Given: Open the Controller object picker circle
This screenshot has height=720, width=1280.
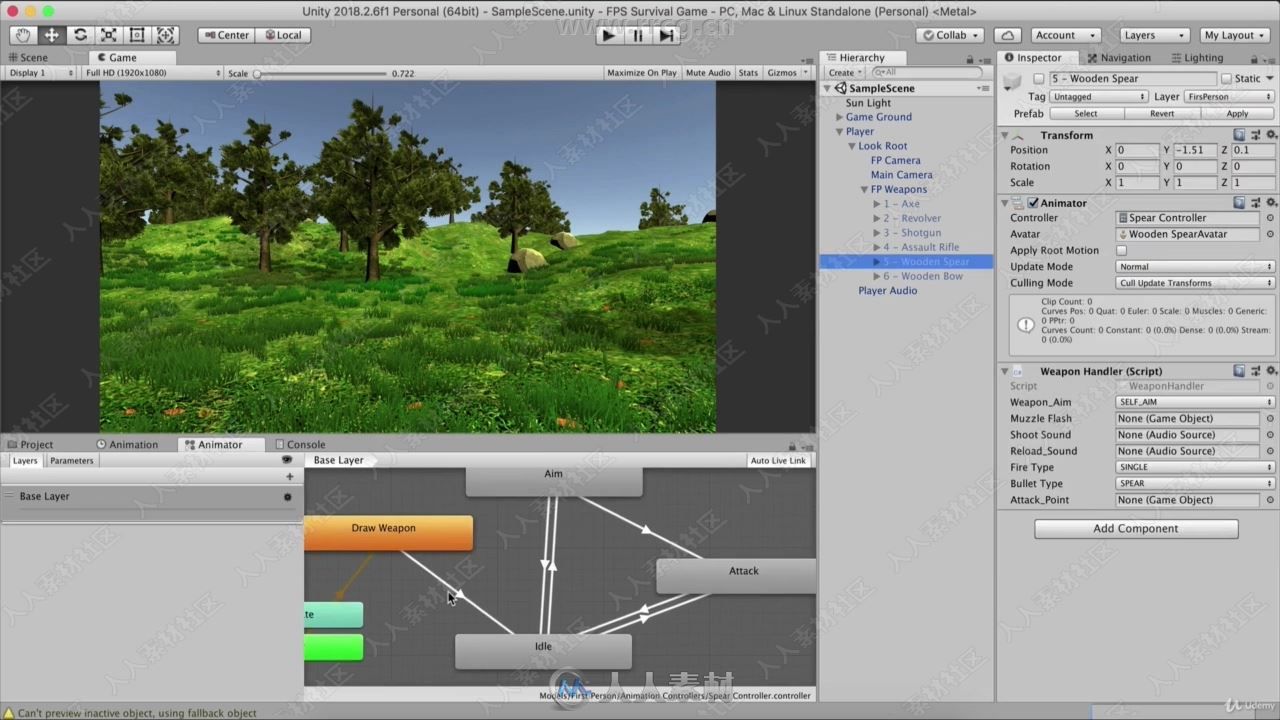Looking at the screenshot, I should [1270, 218].
